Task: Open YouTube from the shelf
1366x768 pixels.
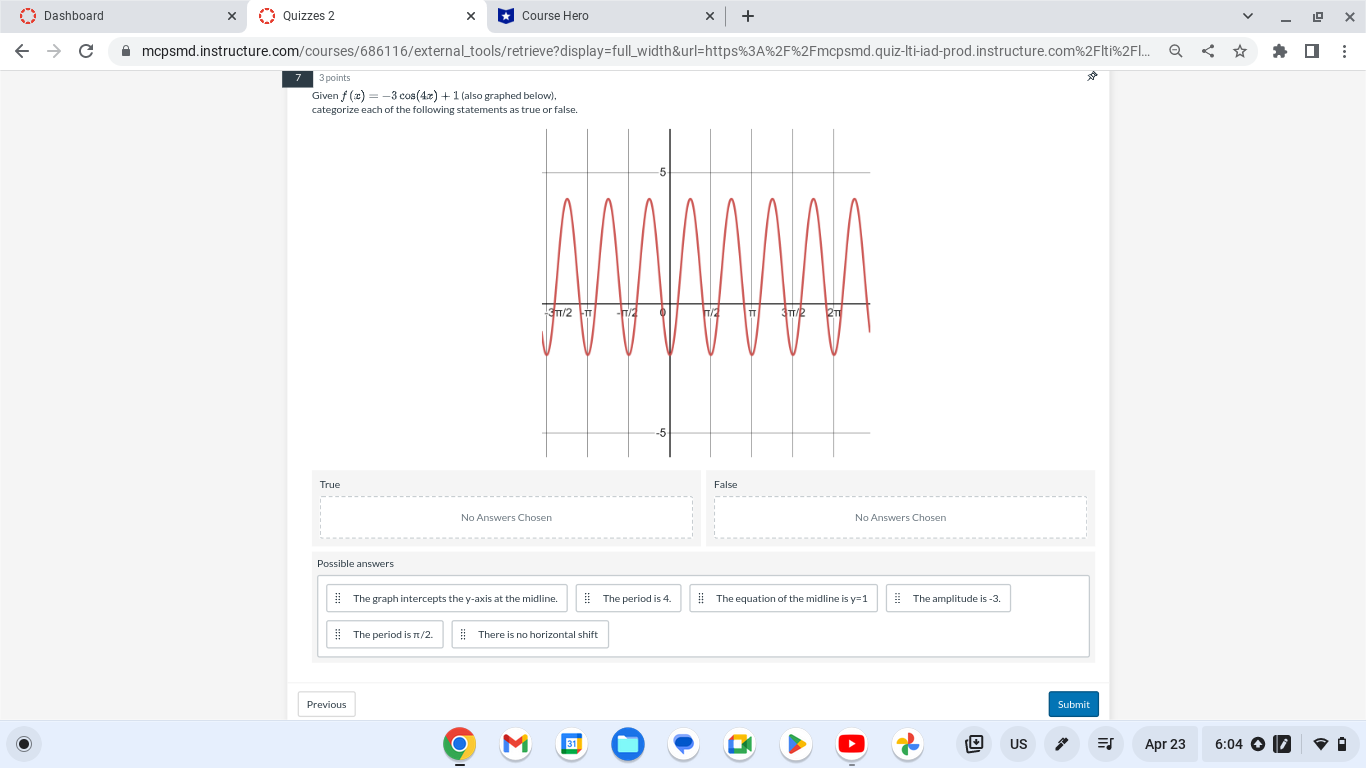Action: (x=851, y=744)
